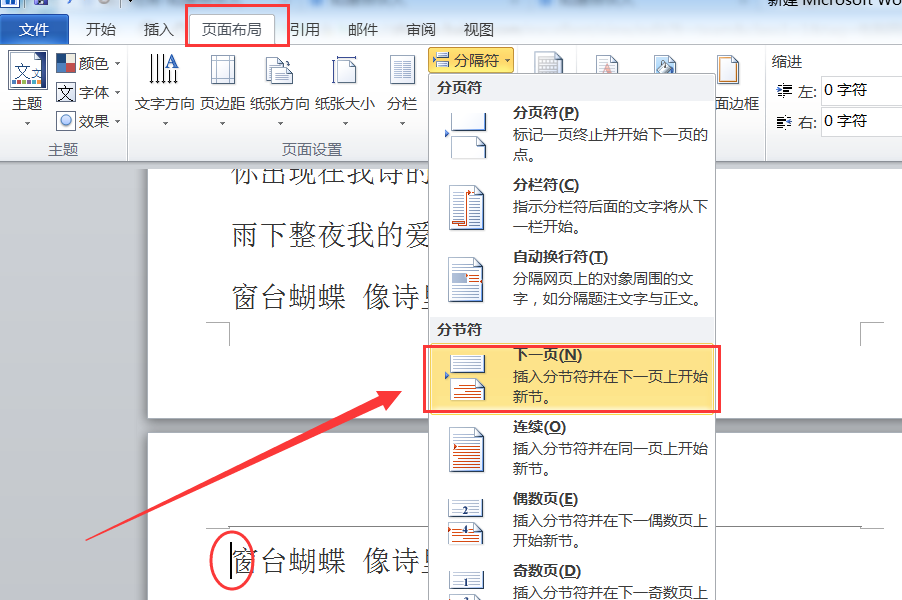Viewport: 902px width, 600px height.
Task: Switch to the 视图 tab
Action: click(x=478, y=29)
